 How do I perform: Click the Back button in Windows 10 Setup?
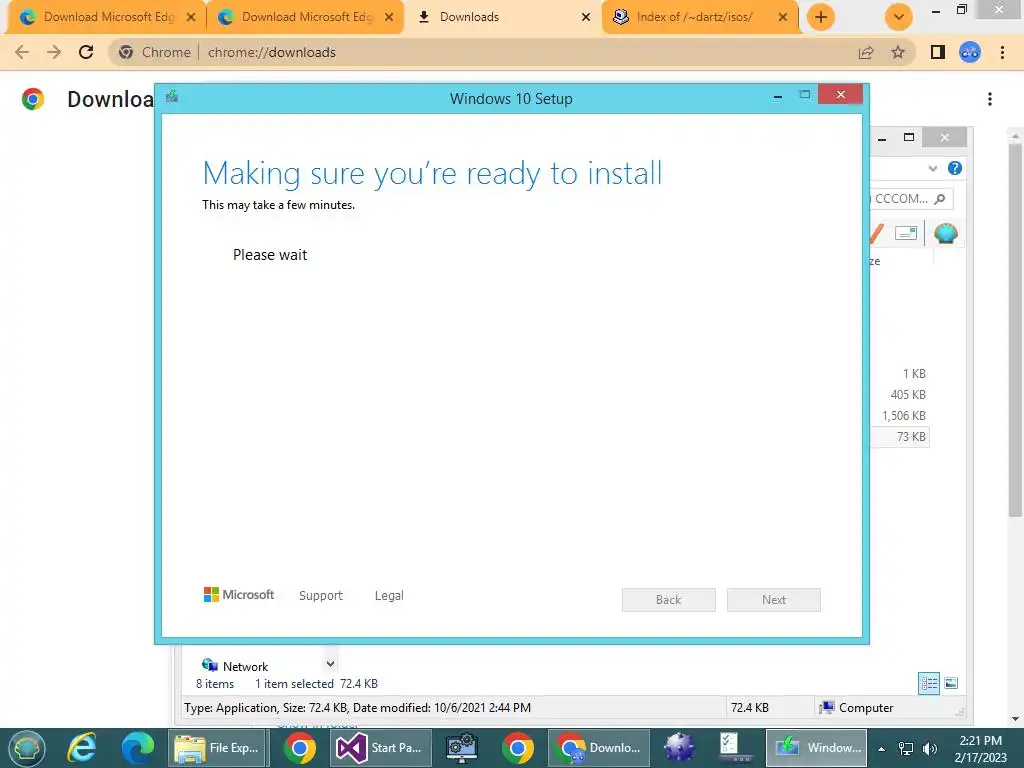pos(669,600)
